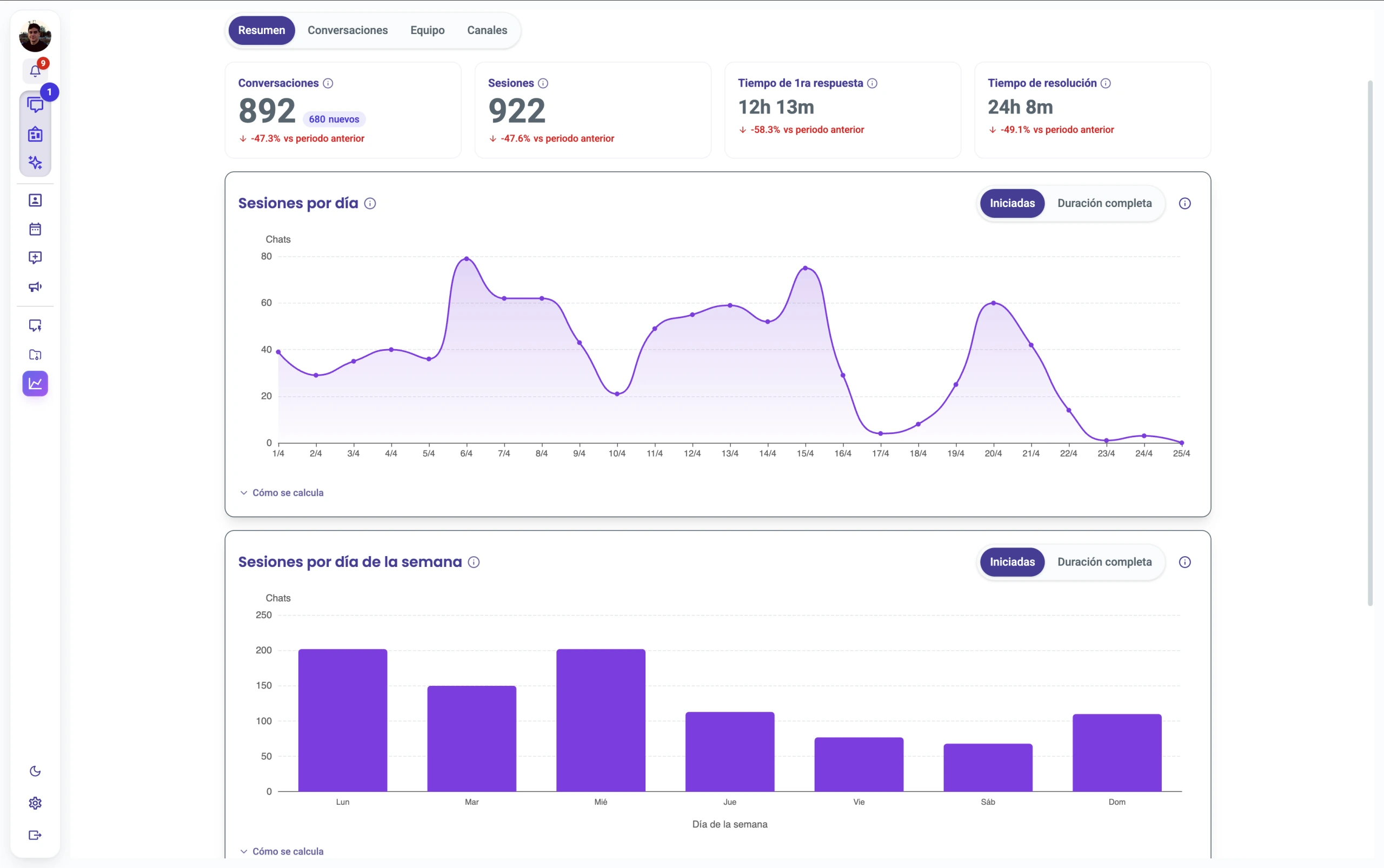Click the 12h 13m response time value
This screenshot has width=1384, height=868.
(776, 108)
